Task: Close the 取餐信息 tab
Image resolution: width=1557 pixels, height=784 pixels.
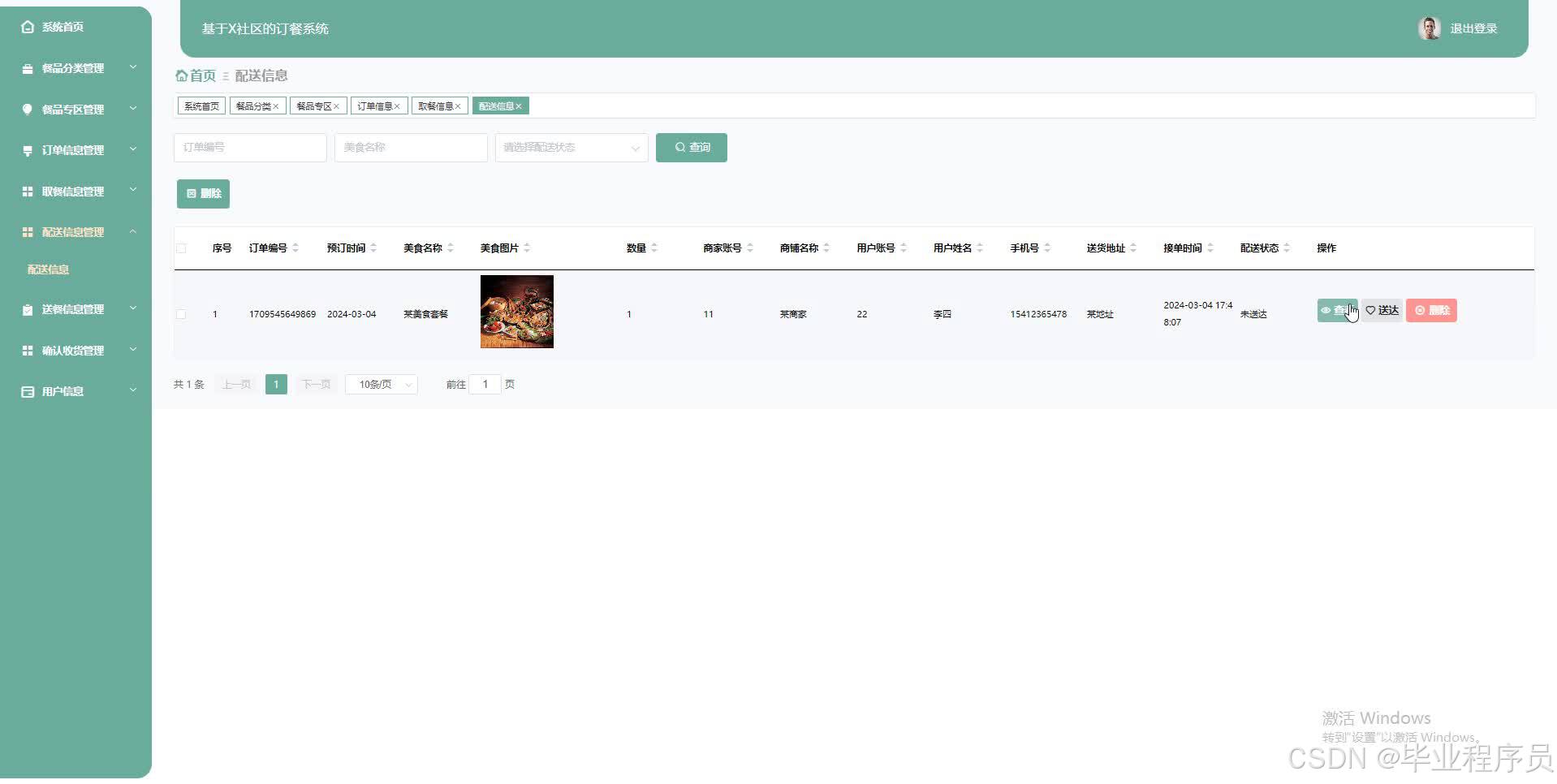Action: coord(458,106)
